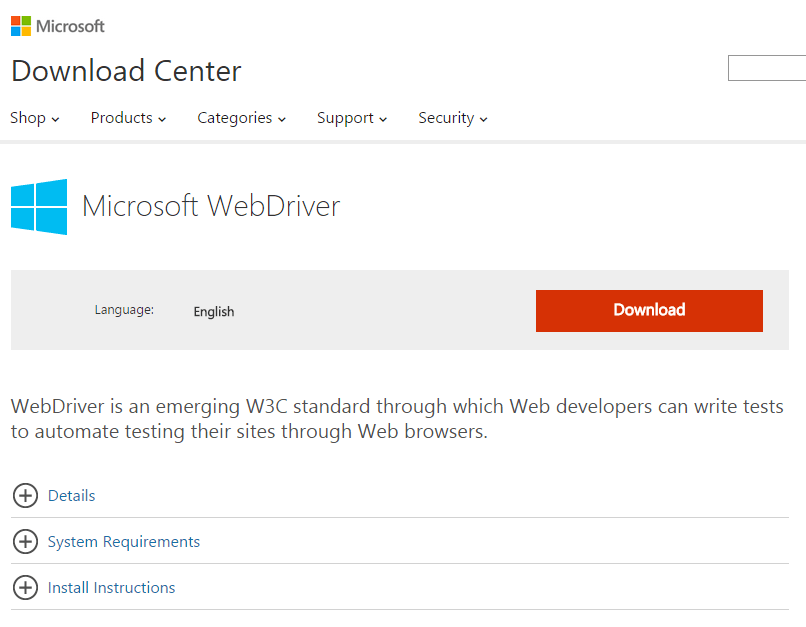This screenshot has width=806, height=627.
Task: Open the Shop dropdown menu
Action: point(34,118)
